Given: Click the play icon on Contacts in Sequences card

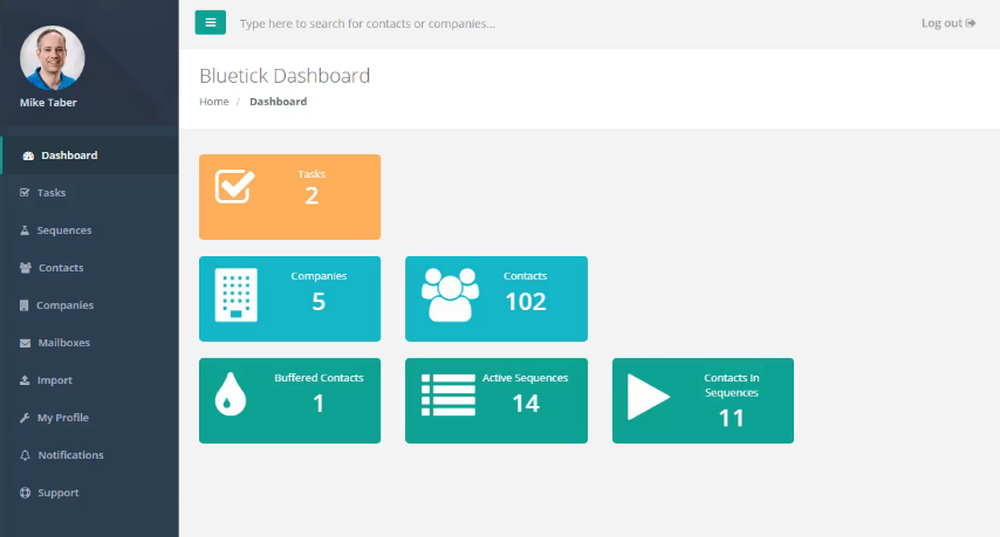Looking at the screenshot, I should pyautogui.click(x=648, y=397).
